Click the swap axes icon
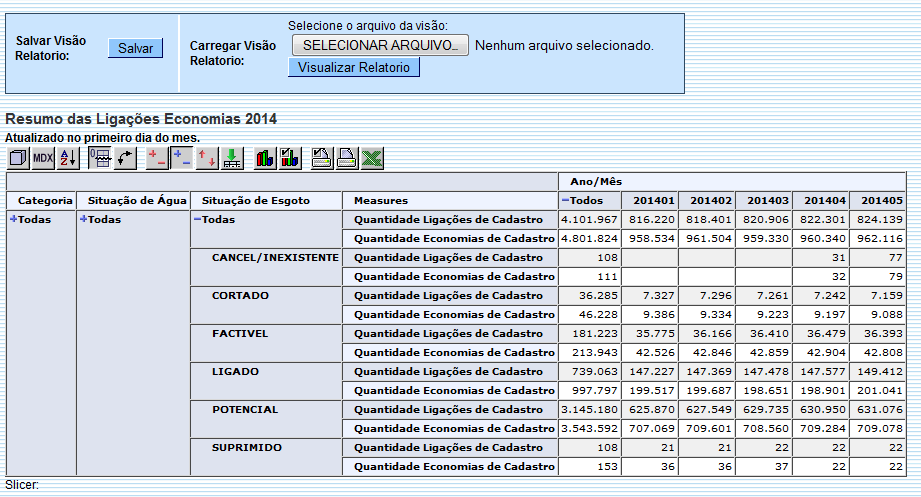This screenshot has height=497, width=921. point(125,158)
